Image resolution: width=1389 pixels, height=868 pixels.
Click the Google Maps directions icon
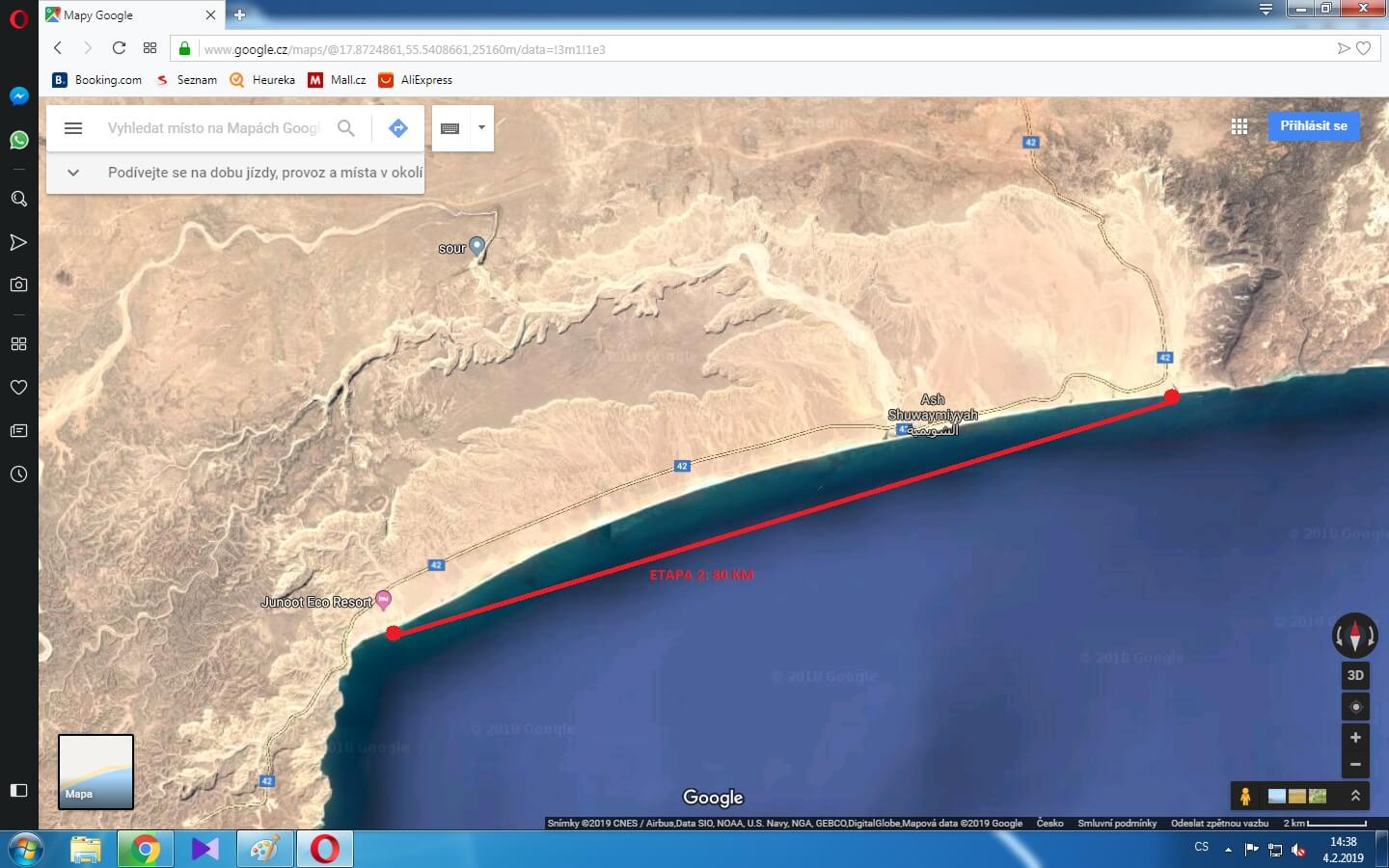[x=397, y=128]
